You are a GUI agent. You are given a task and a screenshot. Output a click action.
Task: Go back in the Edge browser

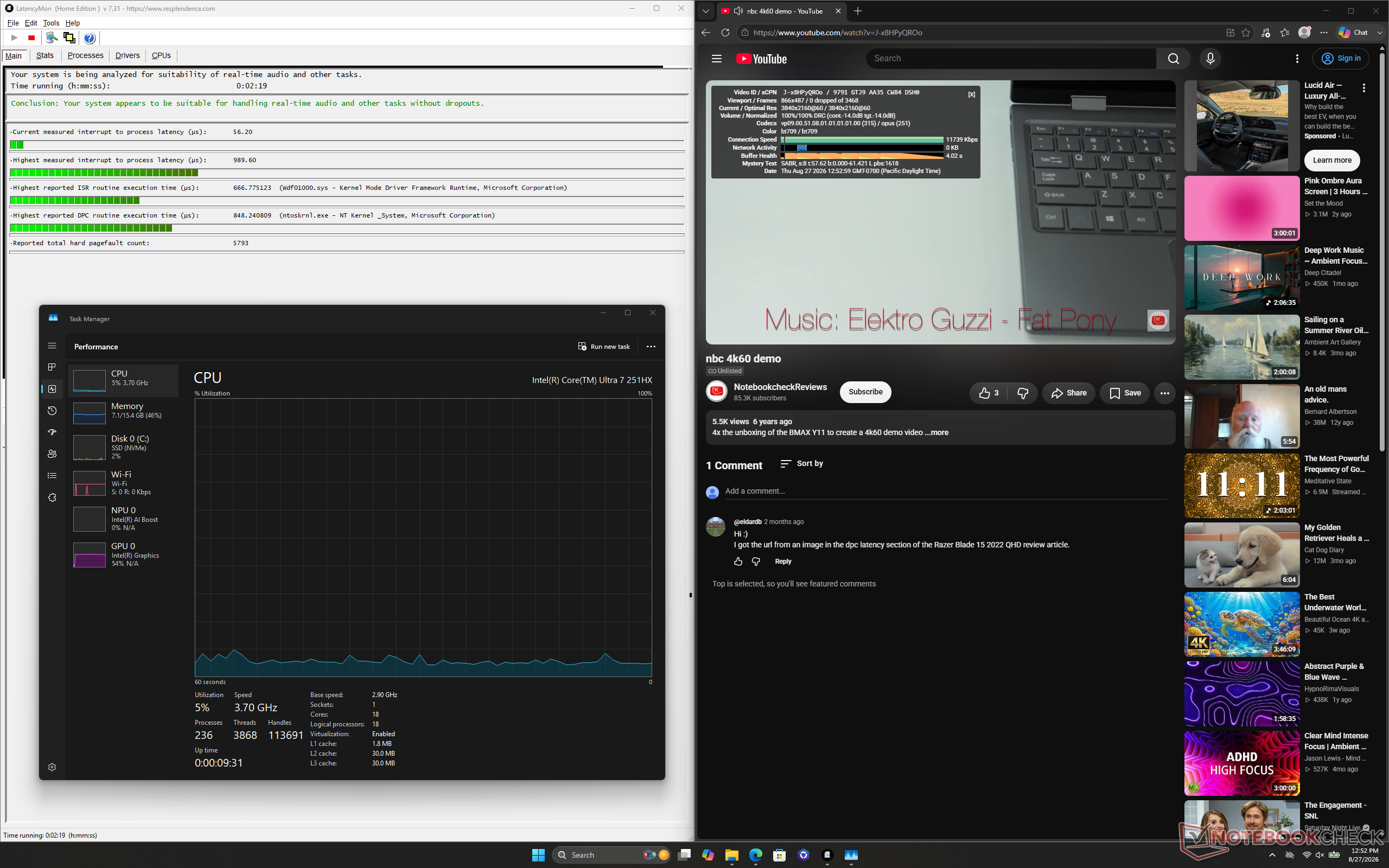click(x=706, y=33)
